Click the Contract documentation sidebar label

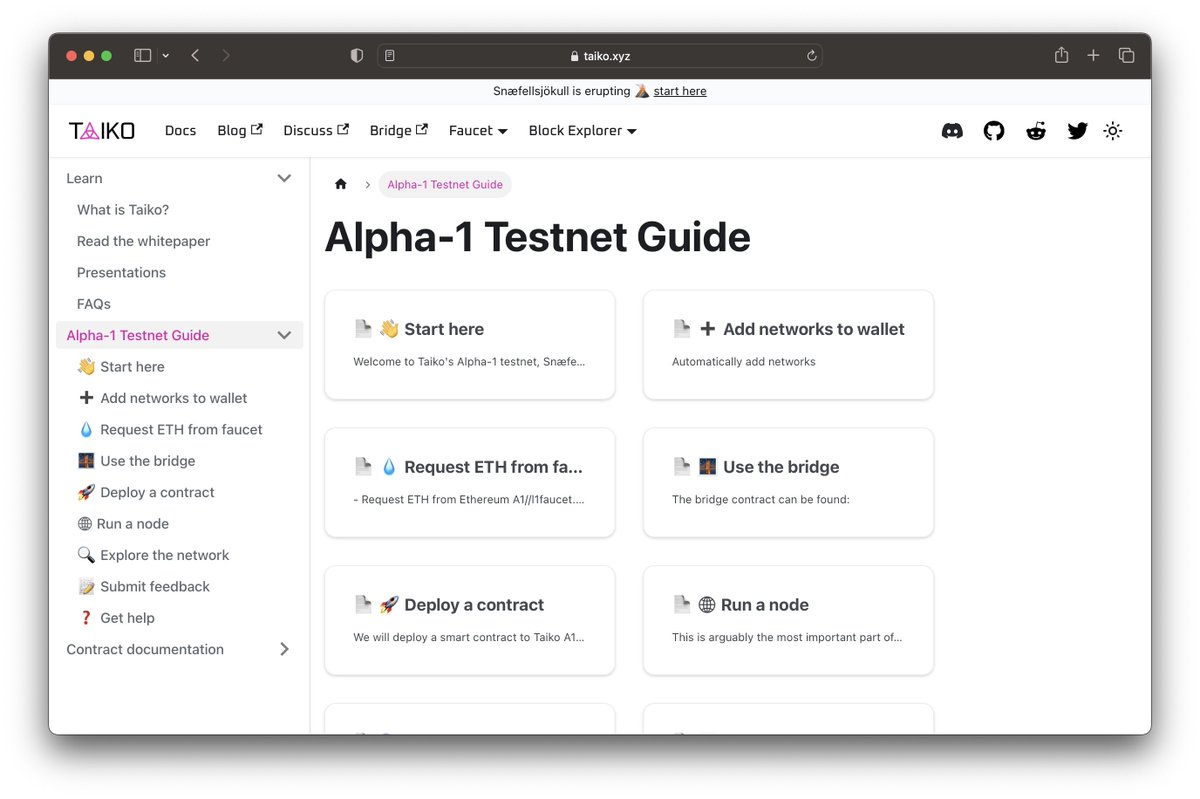[x=145, y=649]
